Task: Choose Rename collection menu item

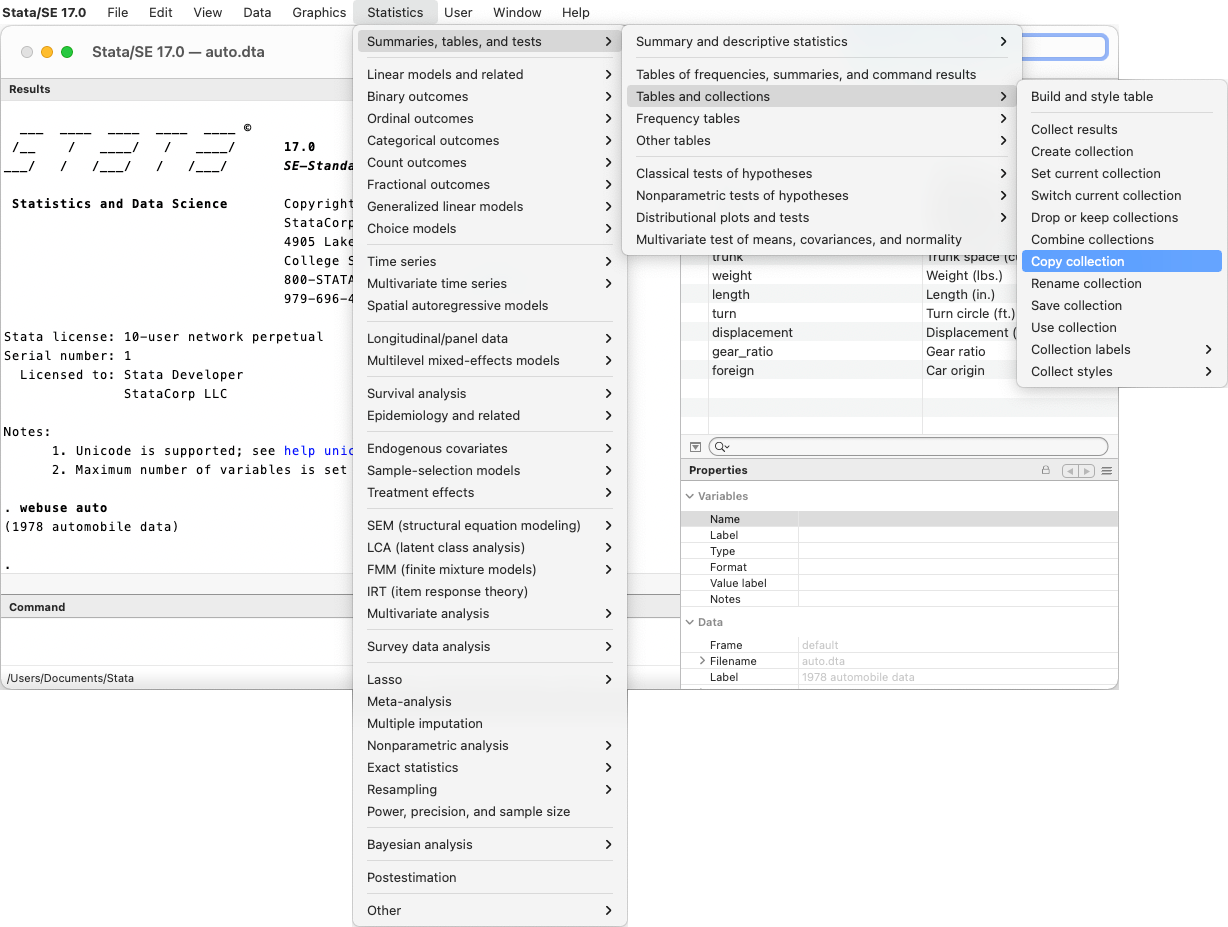Action: tap(1121, 283)
